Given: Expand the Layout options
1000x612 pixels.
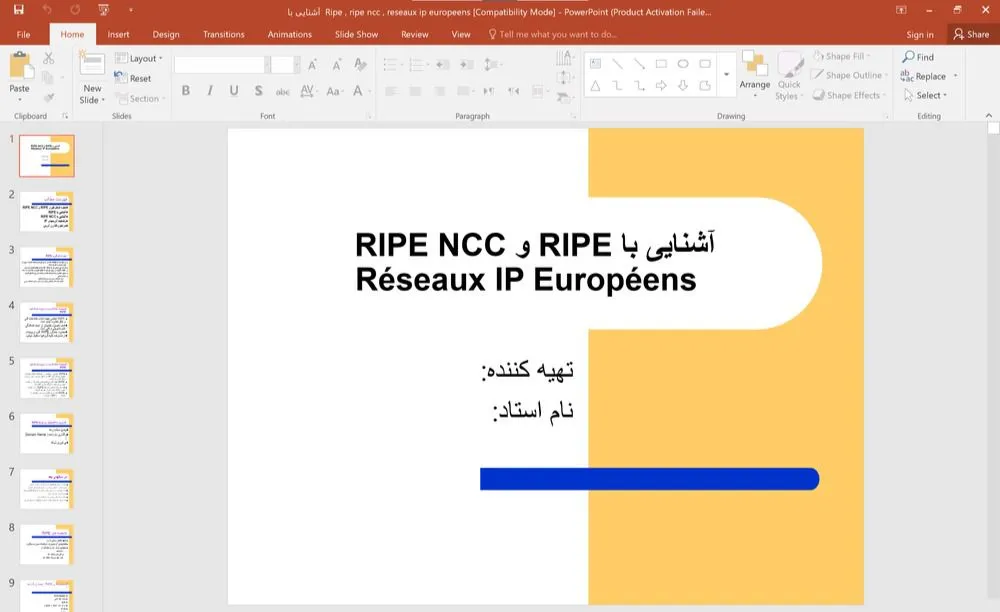Looking at the screenshot, I should (140, 58).
